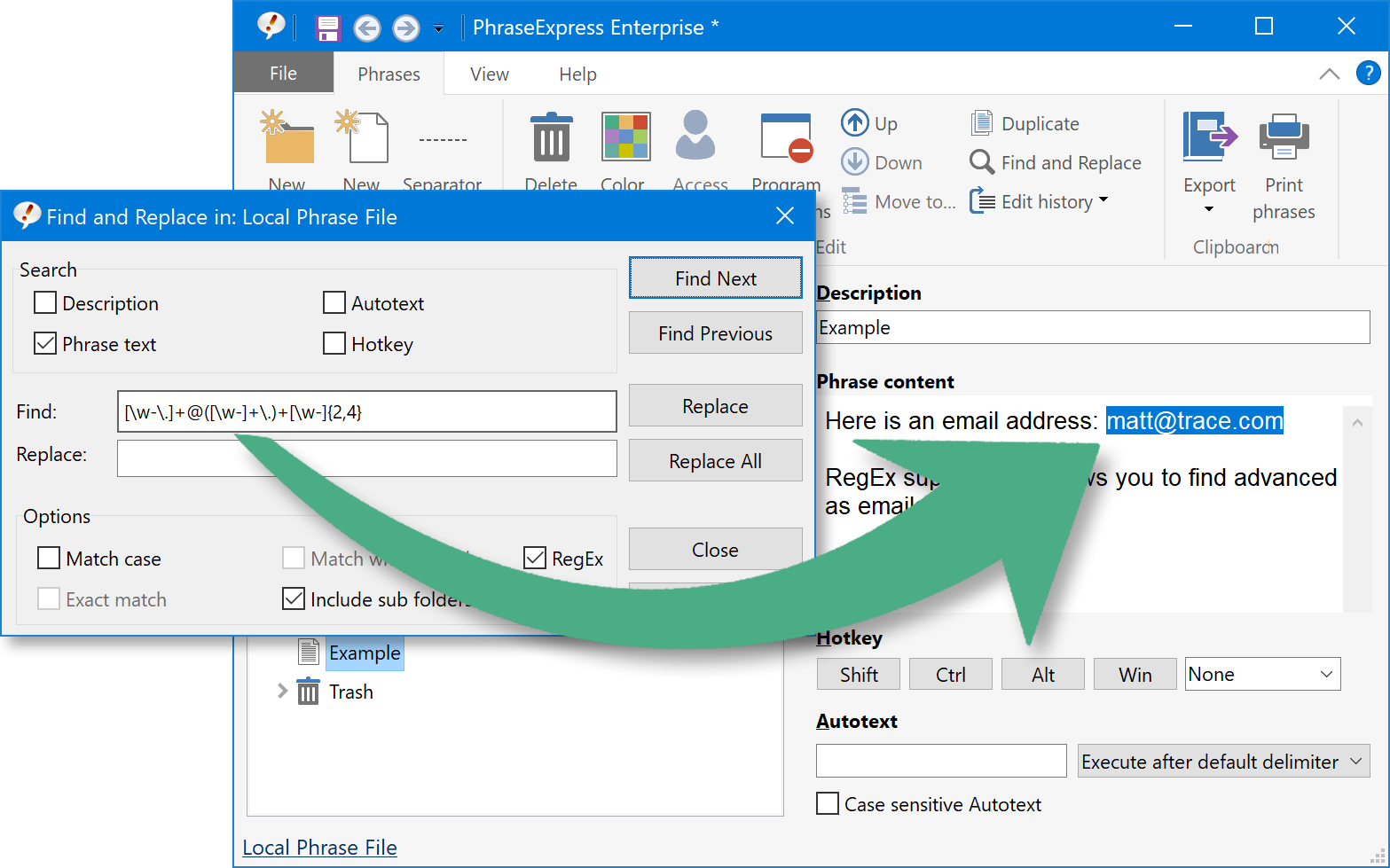The height and width of the screenshot is (868, 1390).
Task: Click the Find Previous button
Action: point(716,333)
